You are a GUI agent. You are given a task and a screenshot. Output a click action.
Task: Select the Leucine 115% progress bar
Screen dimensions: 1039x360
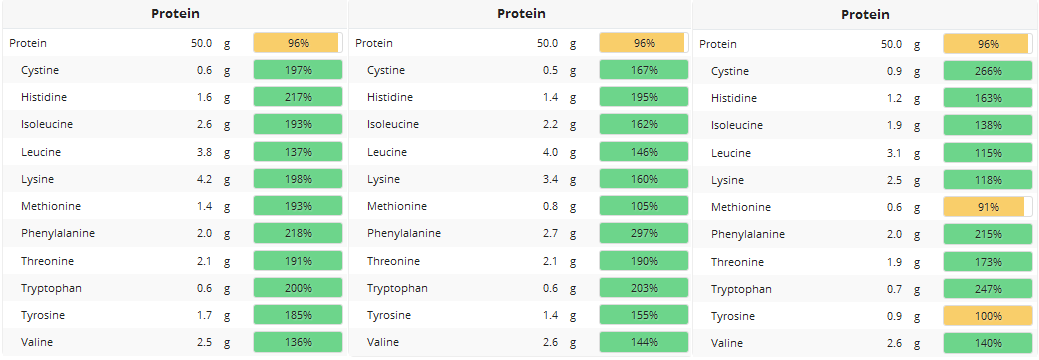coord(988,152)
